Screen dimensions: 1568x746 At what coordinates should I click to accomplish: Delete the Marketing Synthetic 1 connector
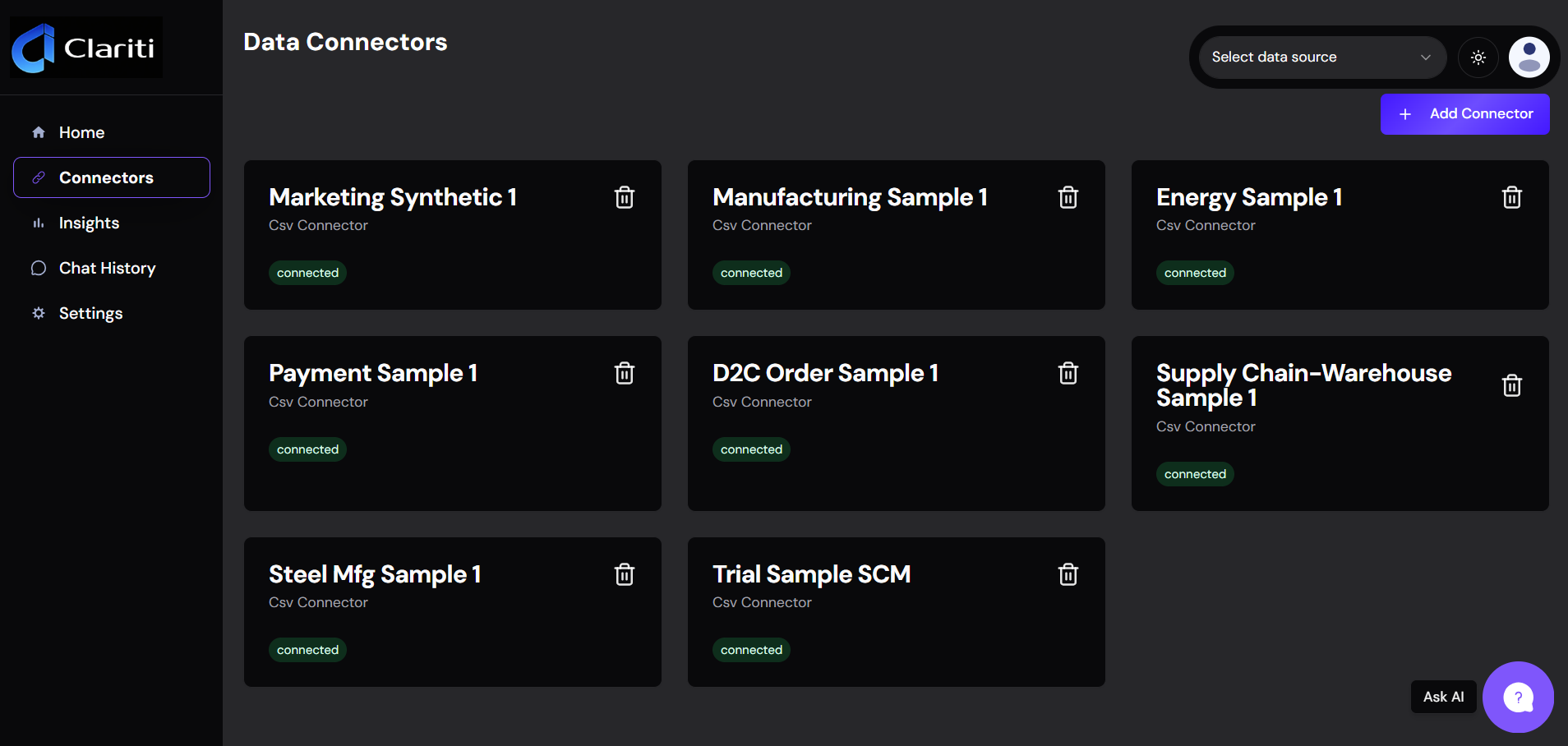point(625,197)
